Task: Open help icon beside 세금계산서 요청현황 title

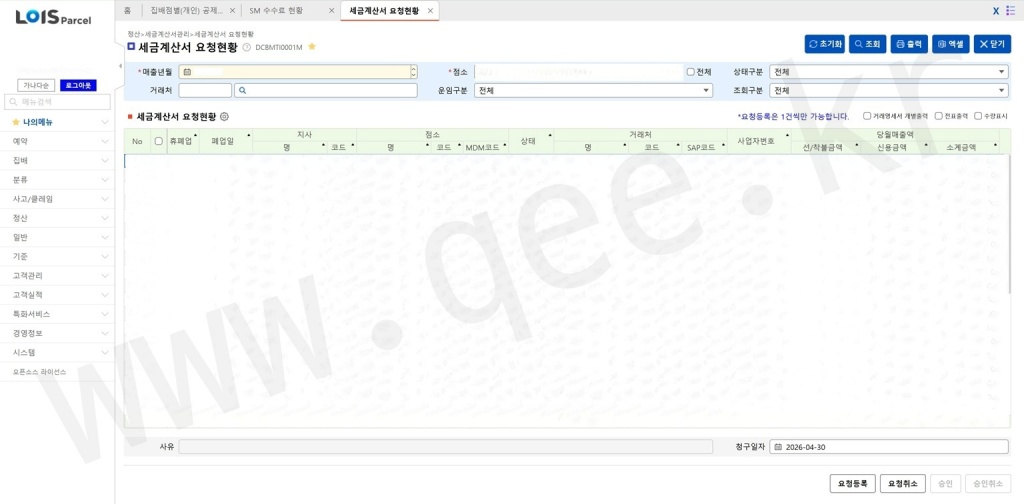Action: (x=247, y=47)
